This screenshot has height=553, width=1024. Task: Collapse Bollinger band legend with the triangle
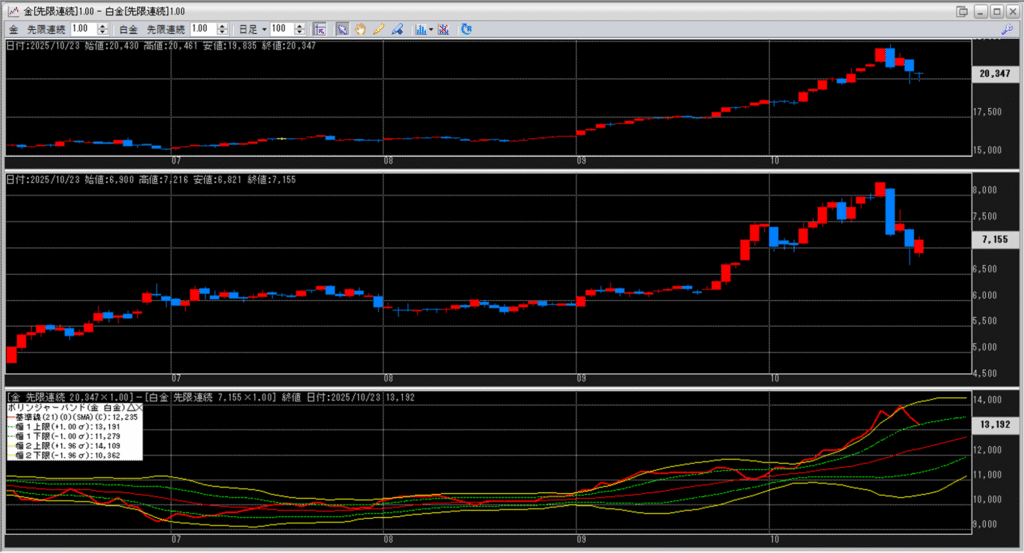129,409
